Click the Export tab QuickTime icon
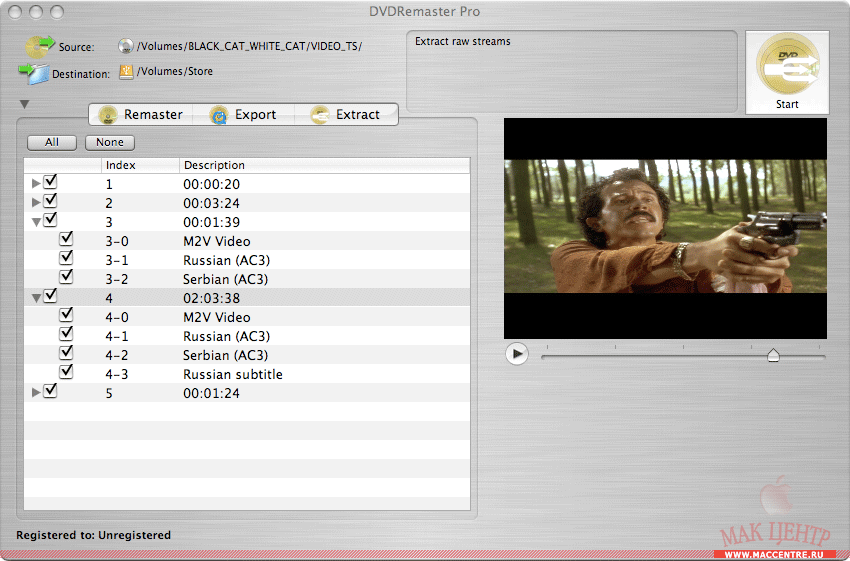 [x=218, y=115]
